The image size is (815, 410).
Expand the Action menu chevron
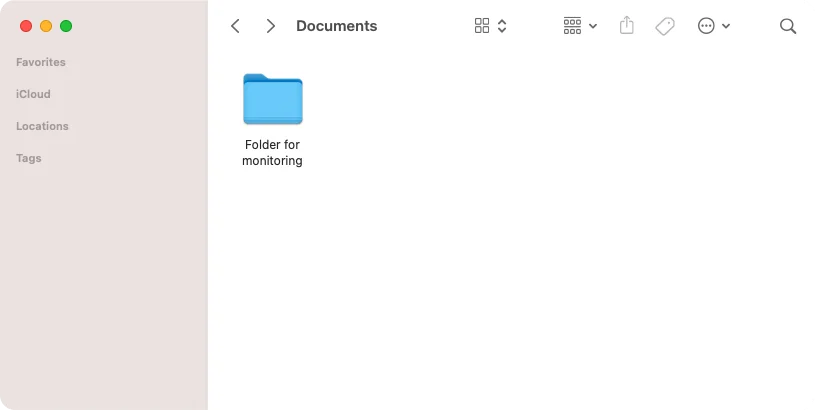(x=726, y=26)
